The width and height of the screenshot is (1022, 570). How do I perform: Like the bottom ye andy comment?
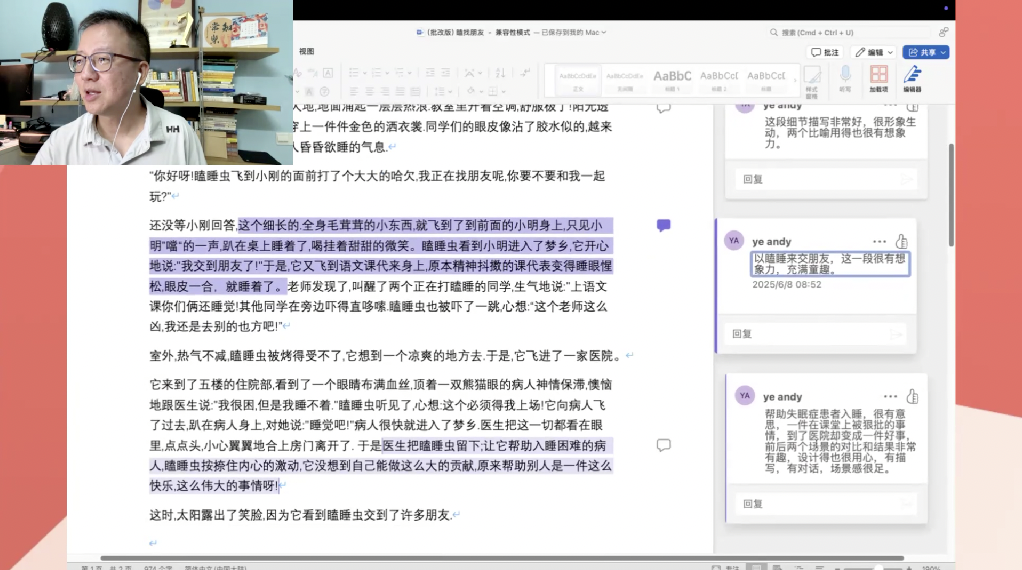click(911, 397)
